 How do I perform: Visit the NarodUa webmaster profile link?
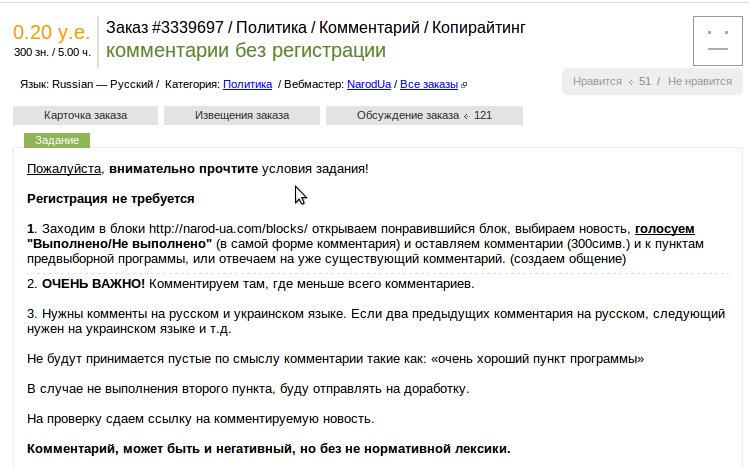(369, 85)
